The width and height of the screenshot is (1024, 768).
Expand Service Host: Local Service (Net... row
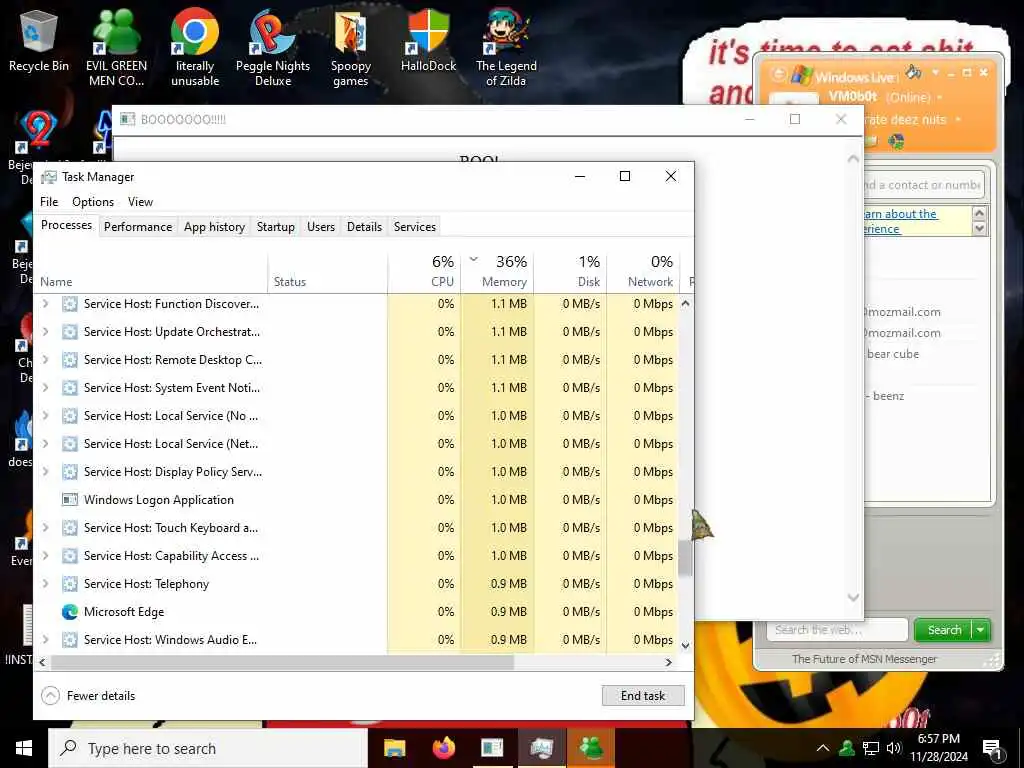click(x=46, y=444)
